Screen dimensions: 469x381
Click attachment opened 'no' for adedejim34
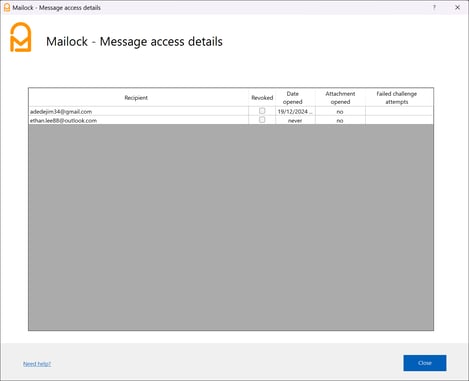340,111
